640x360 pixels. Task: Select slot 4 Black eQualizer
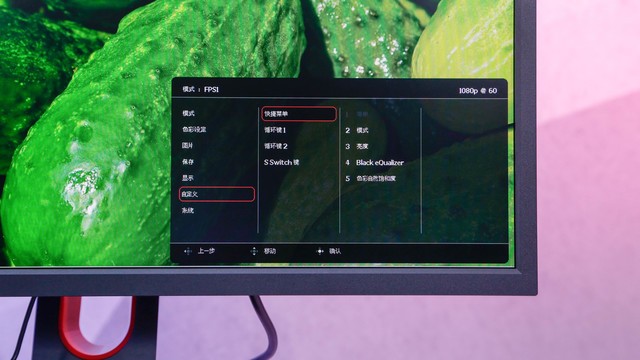(374, 162)
